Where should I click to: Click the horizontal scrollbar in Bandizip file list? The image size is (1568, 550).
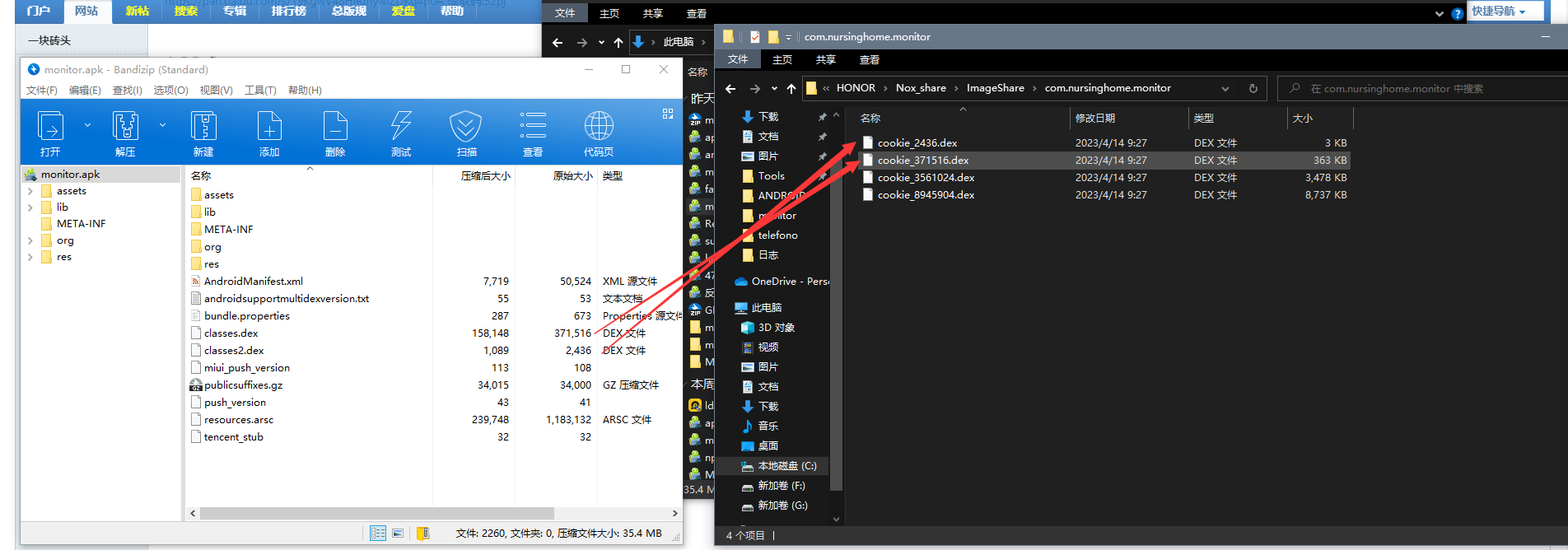pyautogui.click(x=376, y=513)
